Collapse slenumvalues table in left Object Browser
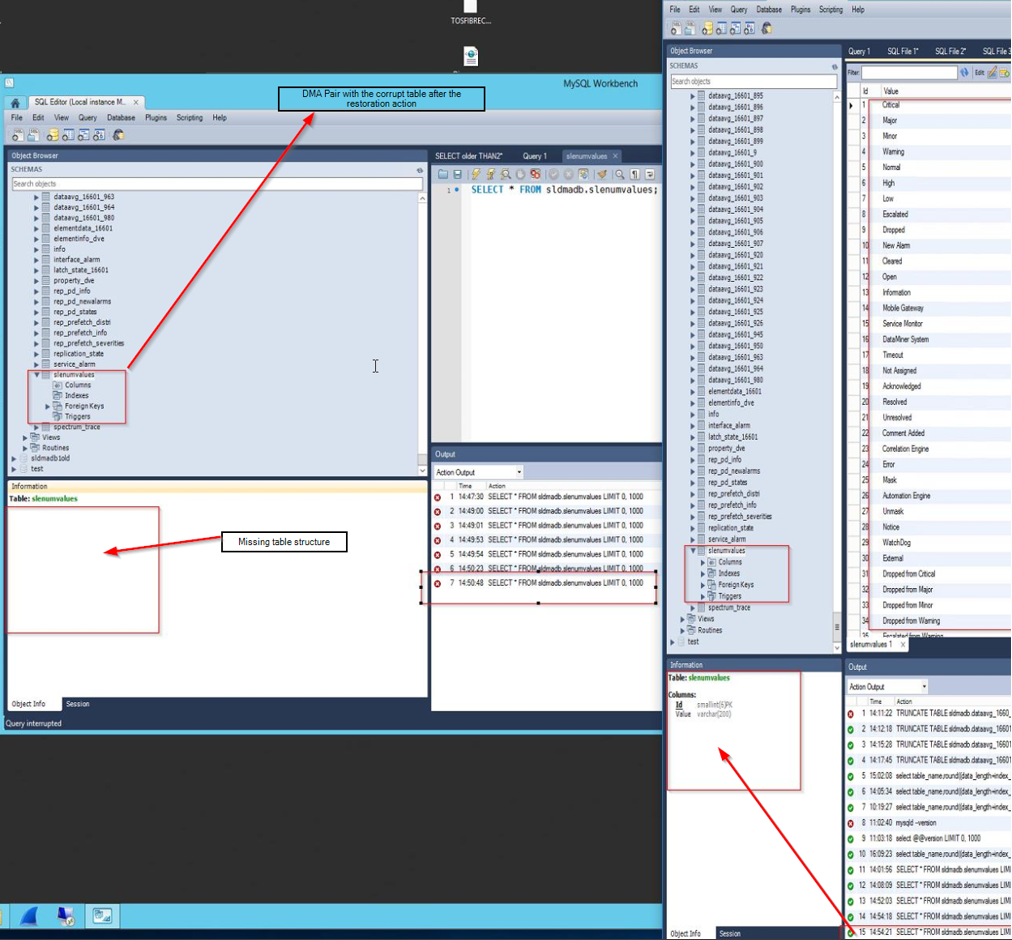Viewport: 1012px width, 940px height. 37,374
